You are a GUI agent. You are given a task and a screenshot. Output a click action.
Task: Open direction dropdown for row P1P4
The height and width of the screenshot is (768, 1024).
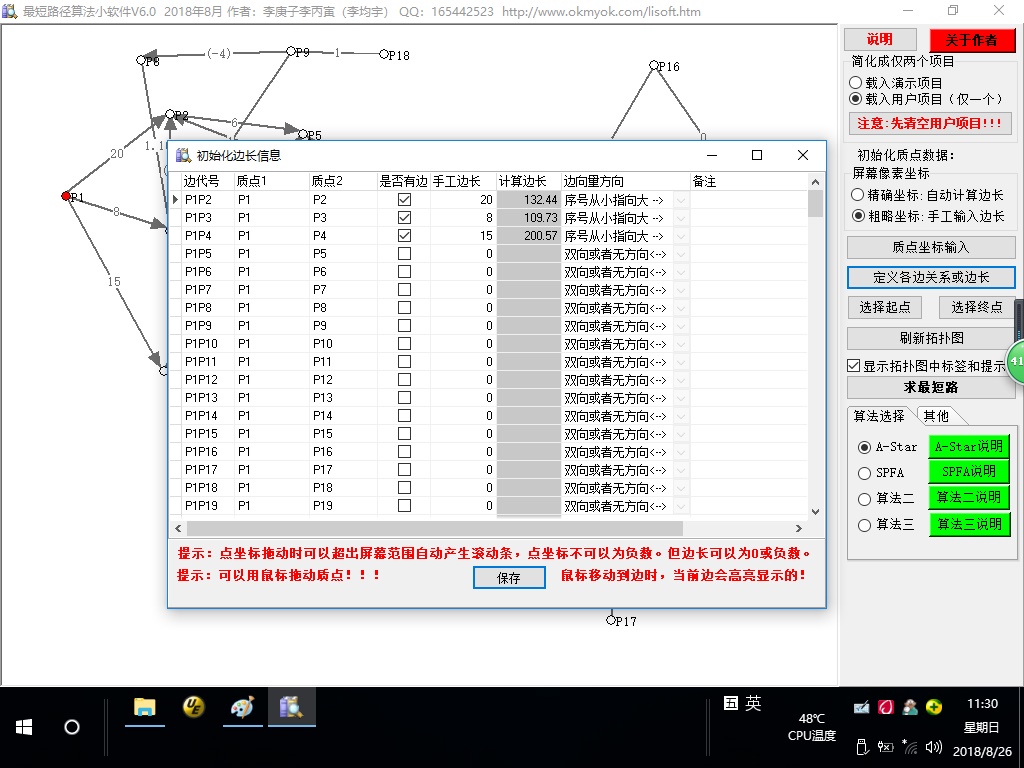[x=681, y=236]
